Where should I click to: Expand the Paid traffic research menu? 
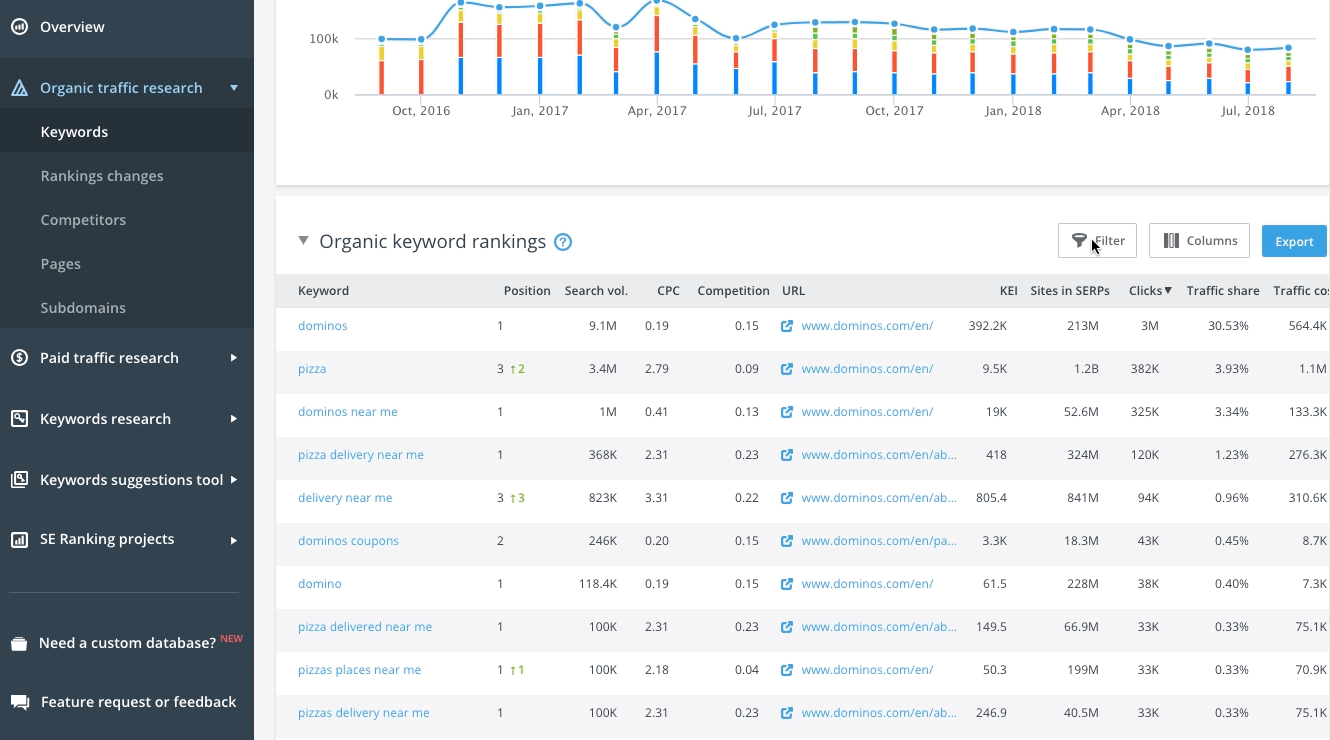pyautogui.click(x=234, y=358)
